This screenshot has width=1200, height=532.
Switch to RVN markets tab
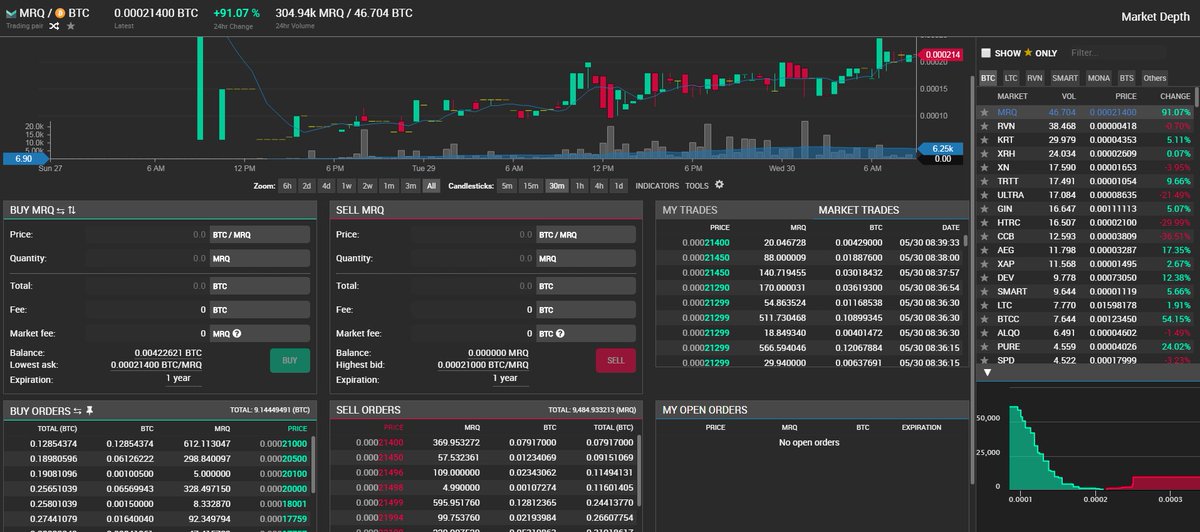(x=1035, y=77)
